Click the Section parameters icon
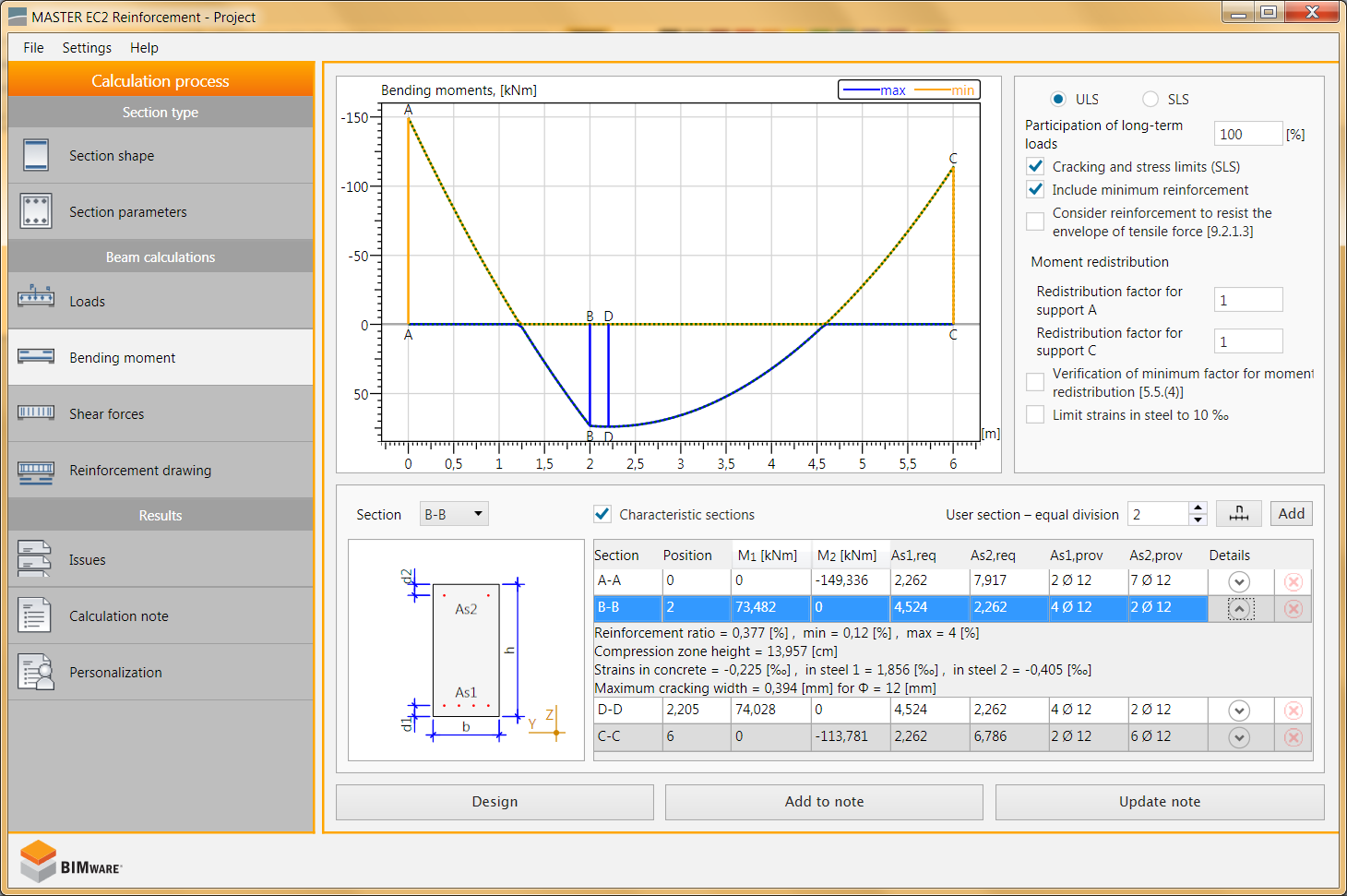The width and height of the screenshot is (1347, 896). (x=36, y=211)
